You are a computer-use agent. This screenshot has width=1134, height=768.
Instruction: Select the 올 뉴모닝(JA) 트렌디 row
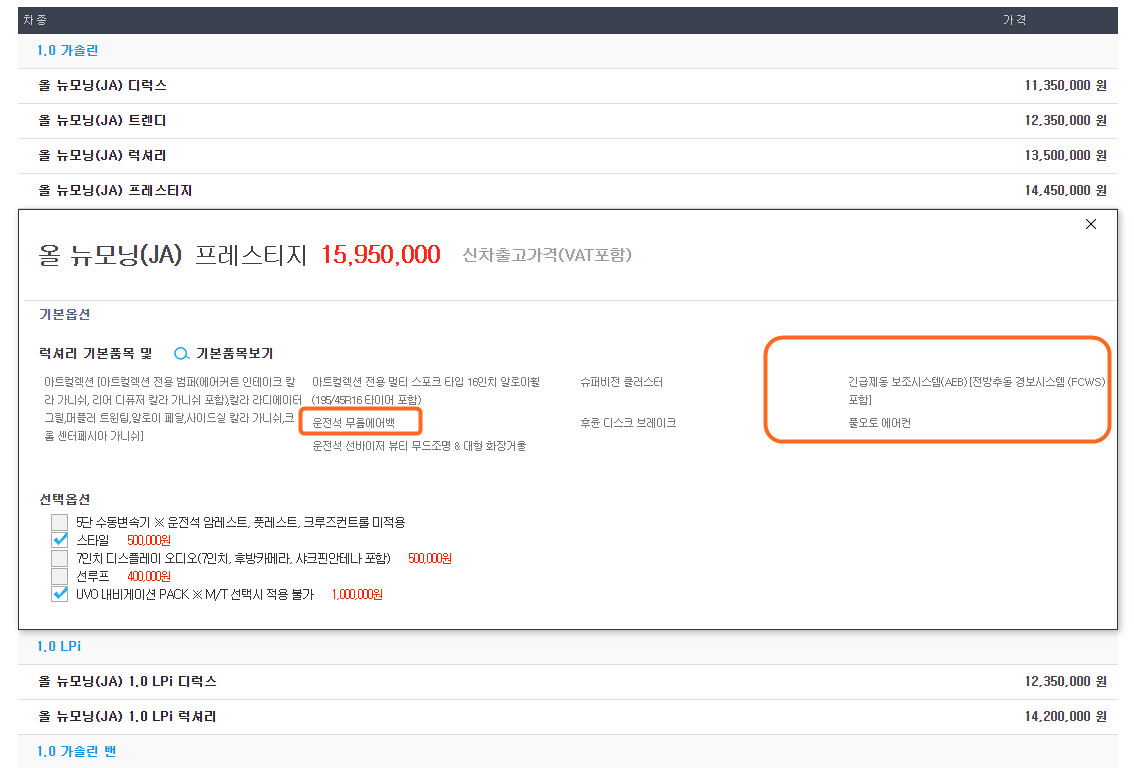[568, 120]
